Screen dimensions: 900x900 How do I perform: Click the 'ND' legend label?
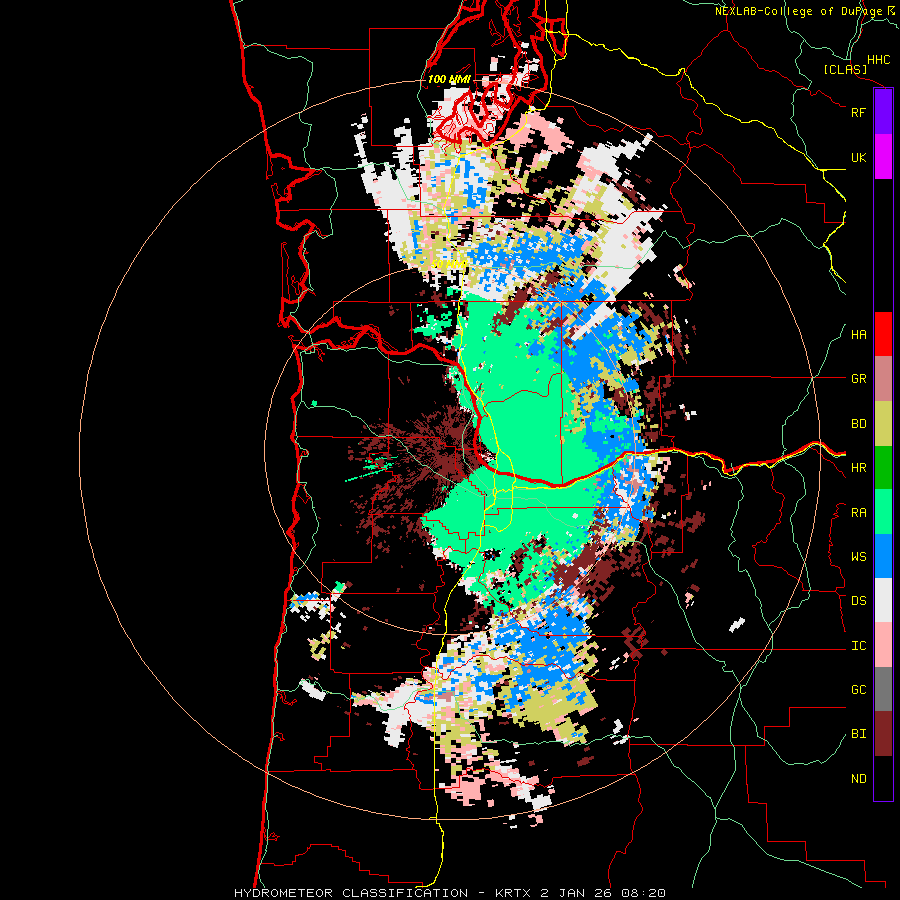[858, 779]
